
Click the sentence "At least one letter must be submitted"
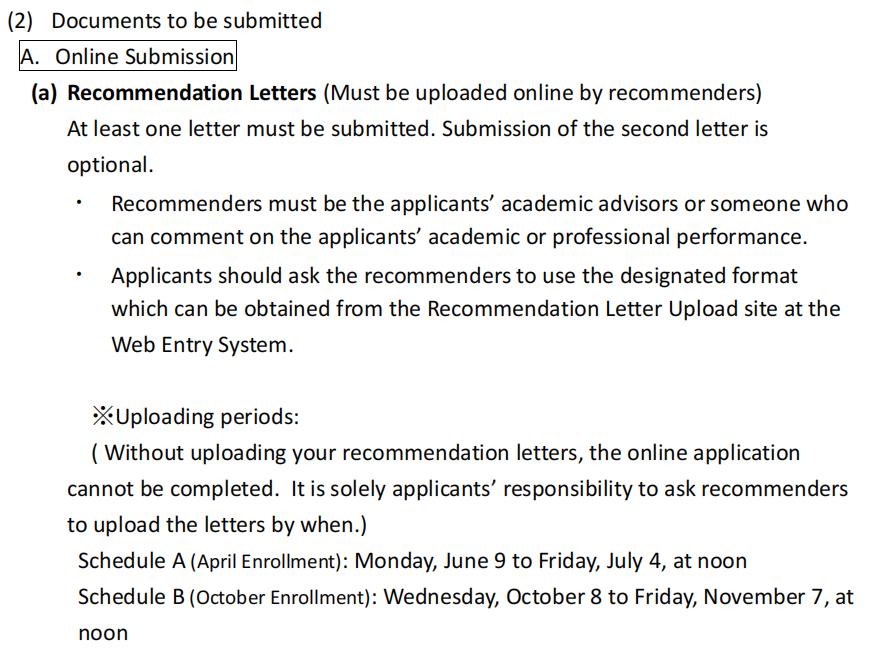(x=250, y=129)
